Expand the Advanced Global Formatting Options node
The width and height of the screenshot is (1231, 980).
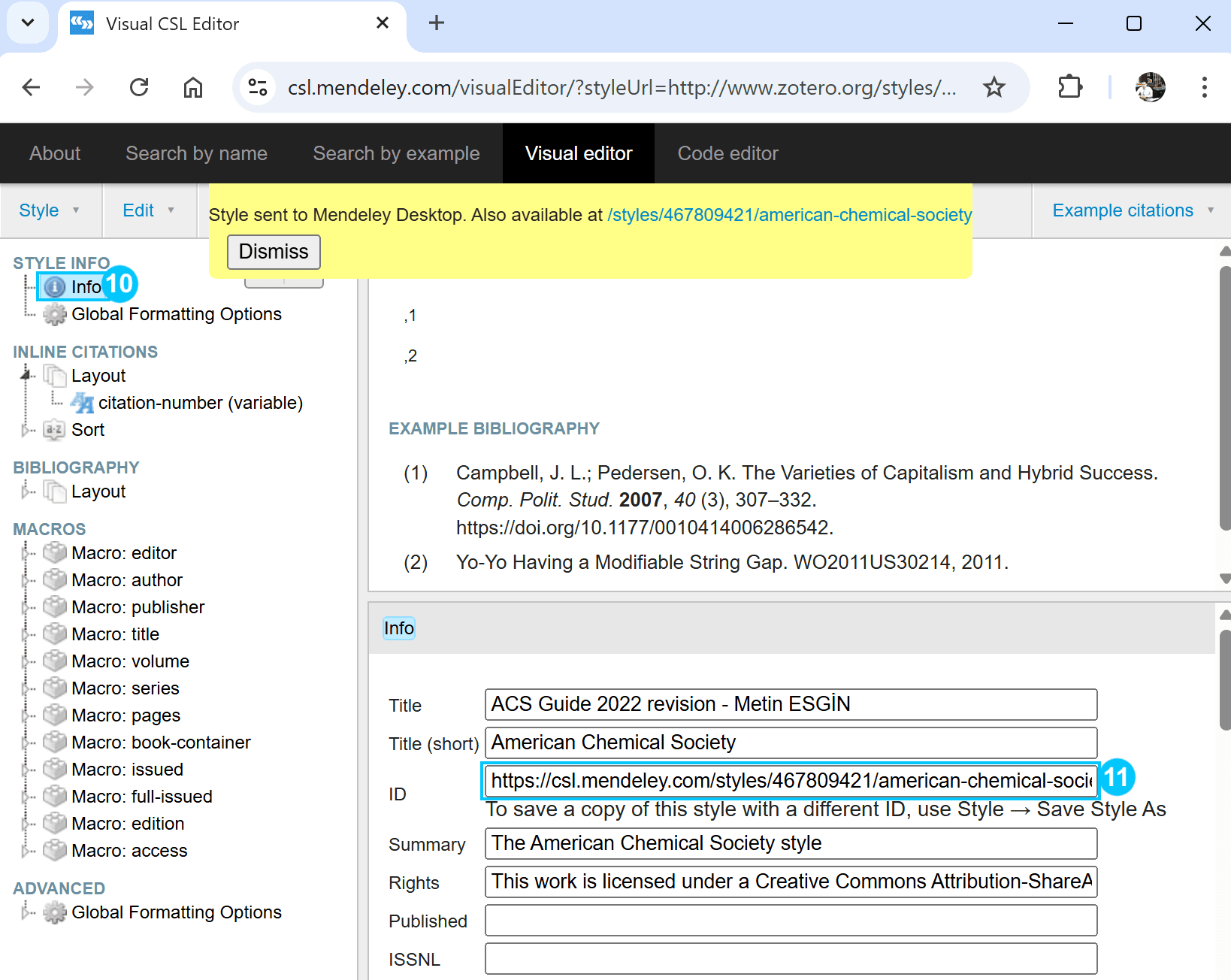click(26, 912)
